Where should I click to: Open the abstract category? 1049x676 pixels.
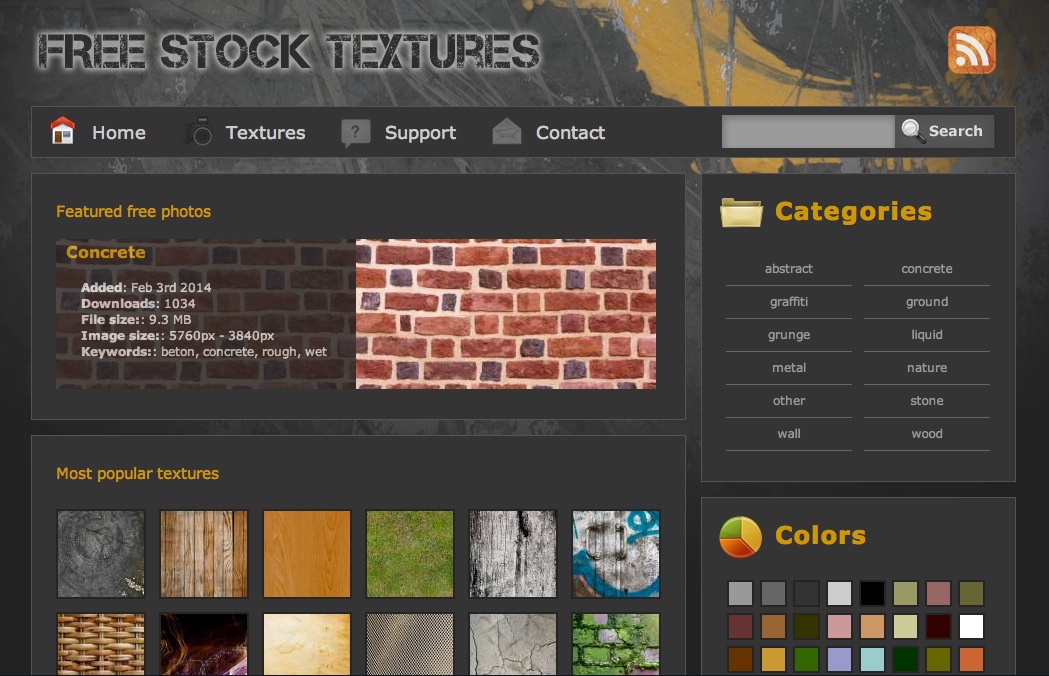(789, 268)
